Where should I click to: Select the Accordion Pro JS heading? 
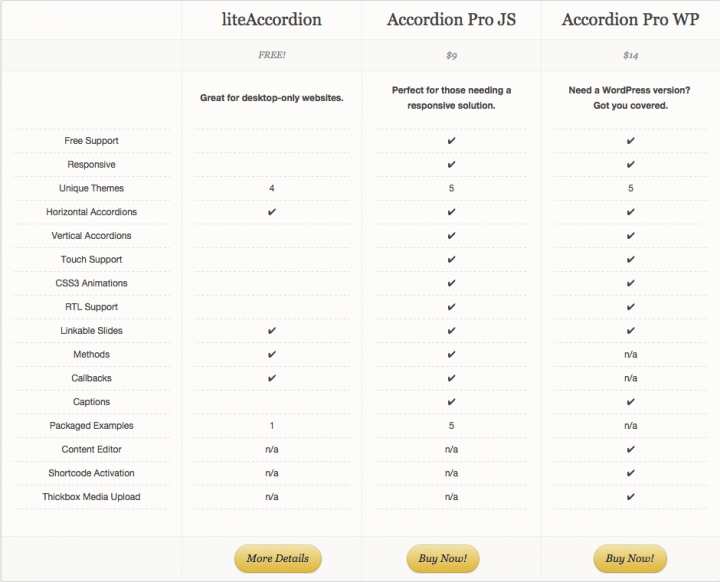pos(452,20)
